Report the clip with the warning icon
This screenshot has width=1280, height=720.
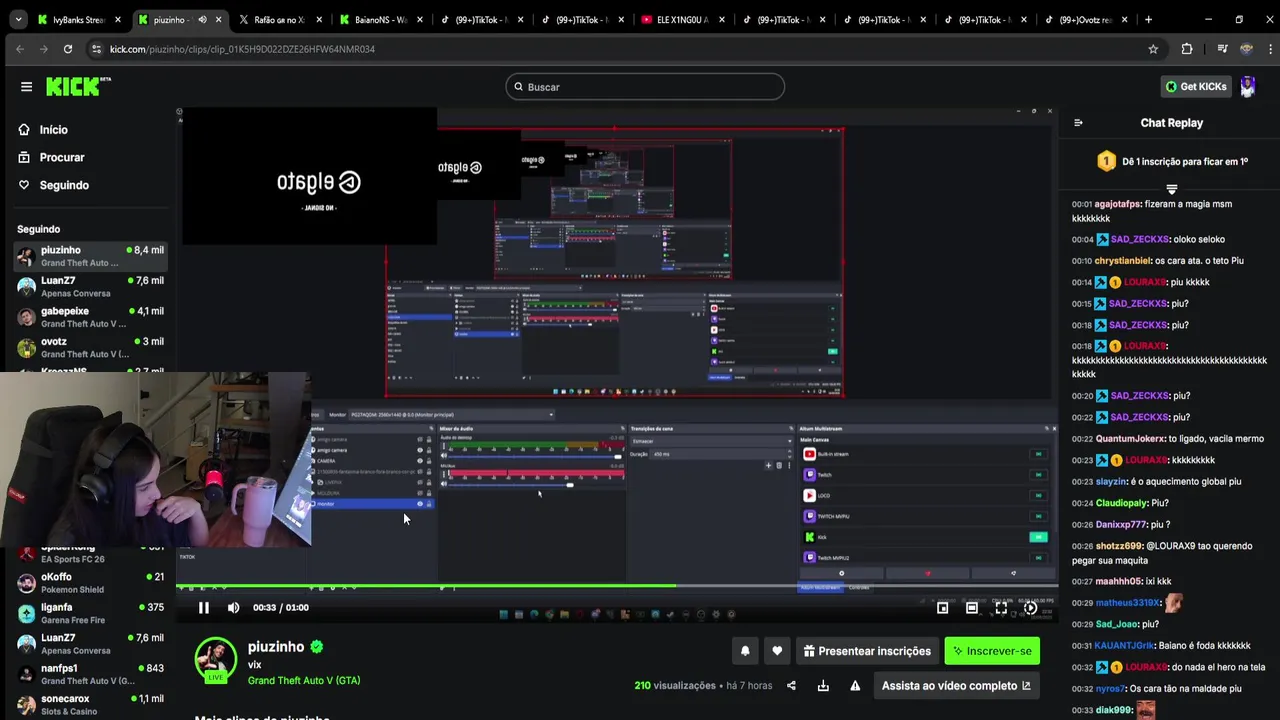[855, 686]
